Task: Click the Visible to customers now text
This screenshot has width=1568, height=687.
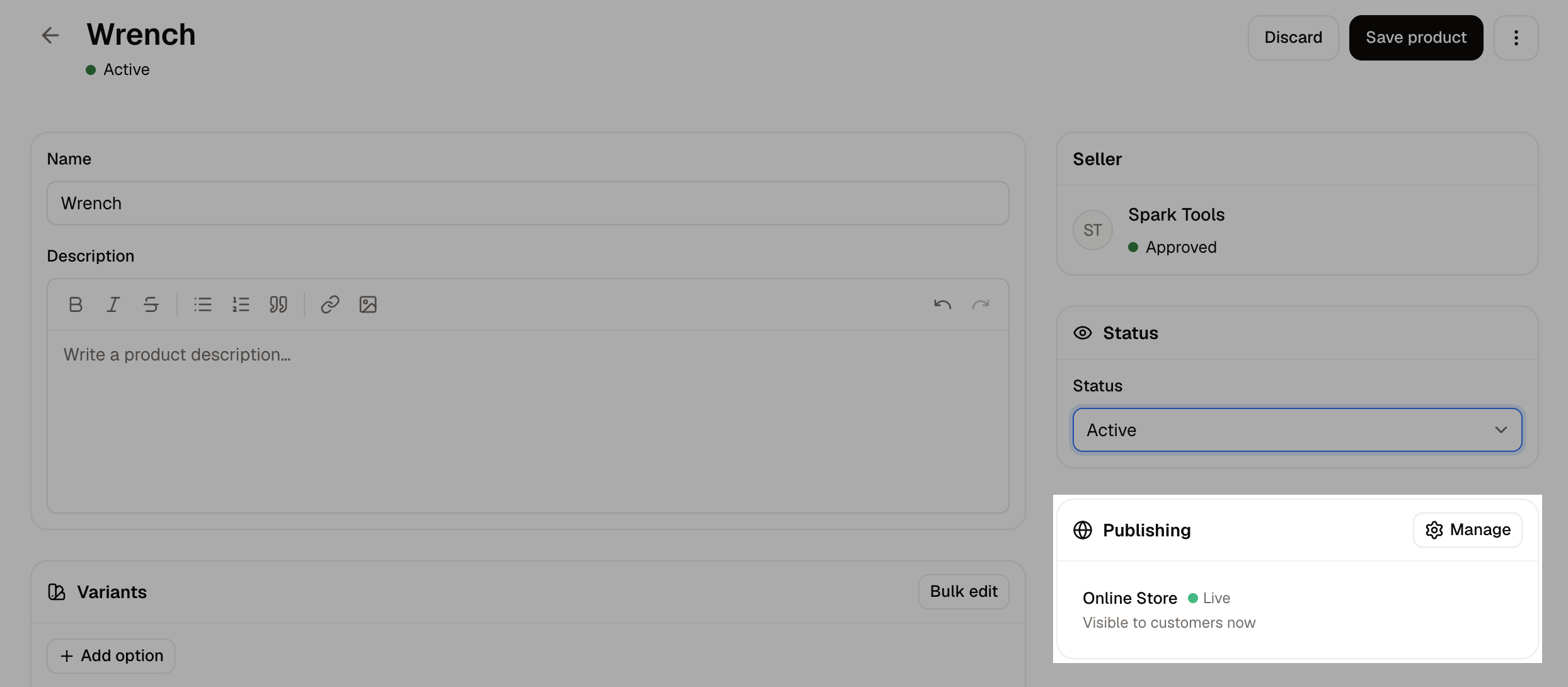Action: [x=1169, y=623]
